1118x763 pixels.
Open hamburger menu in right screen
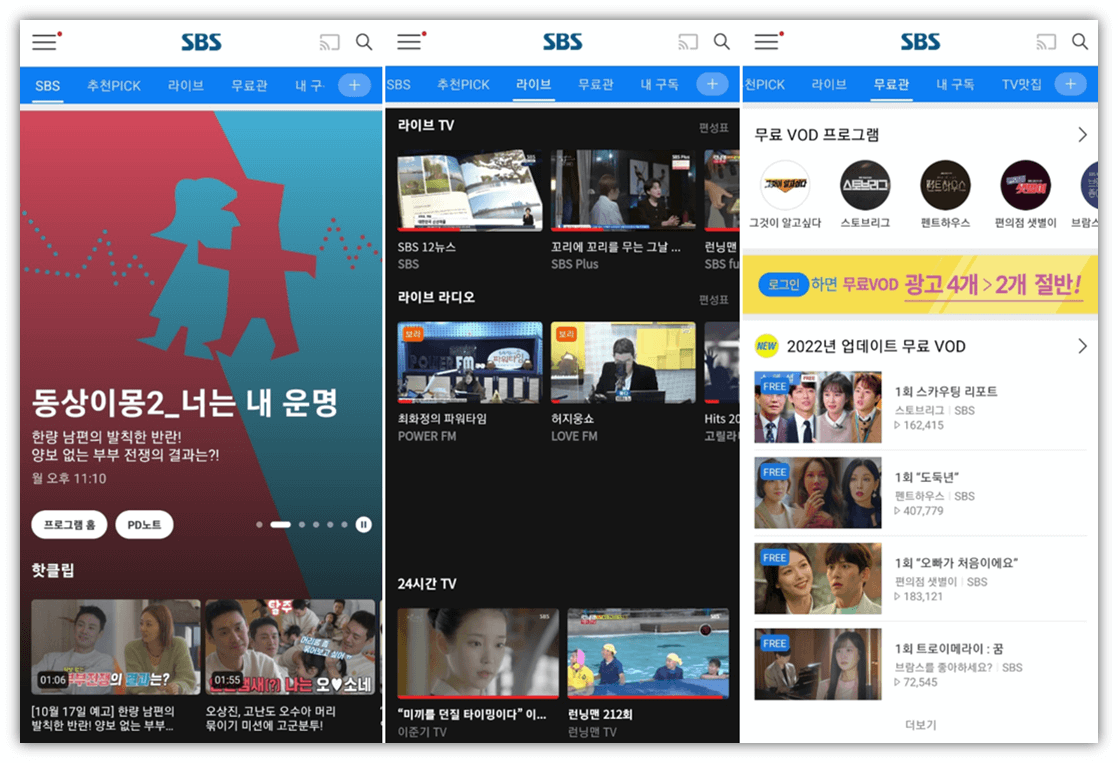(x=766, y=42)
